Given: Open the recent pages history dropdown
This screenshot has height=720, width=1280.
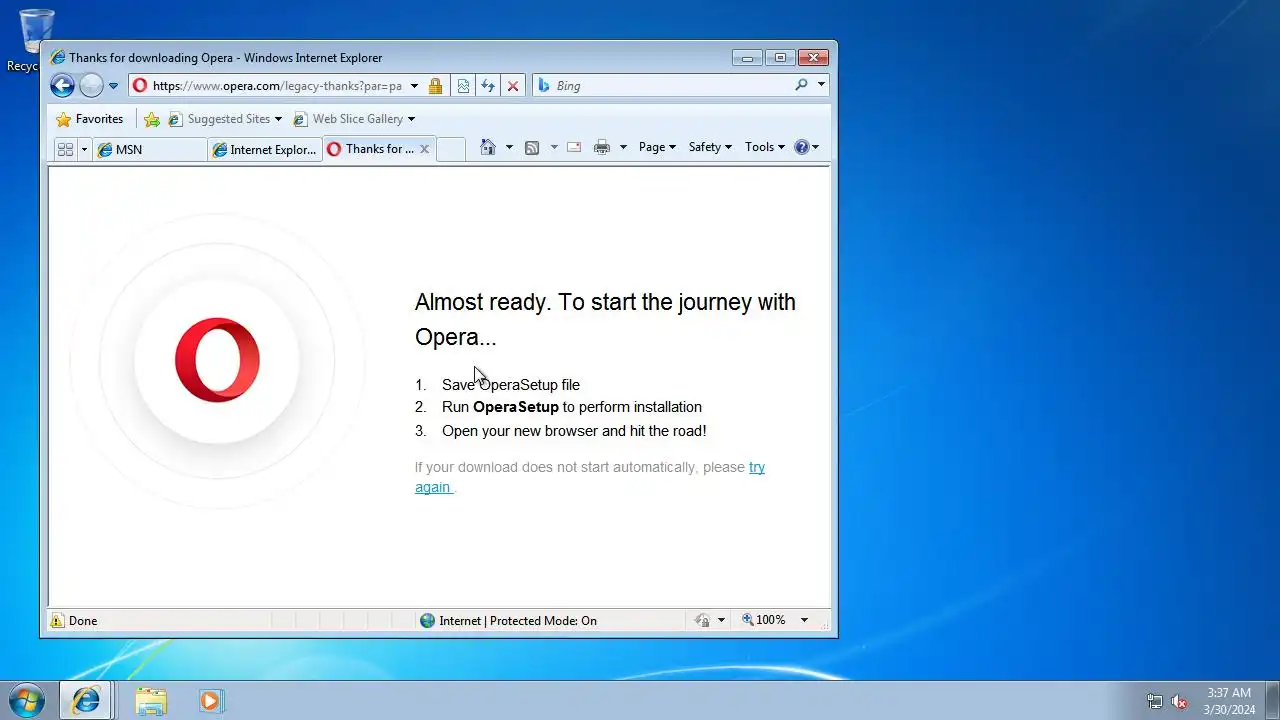Looking at the screenshot, I should (x=113, y=86).
